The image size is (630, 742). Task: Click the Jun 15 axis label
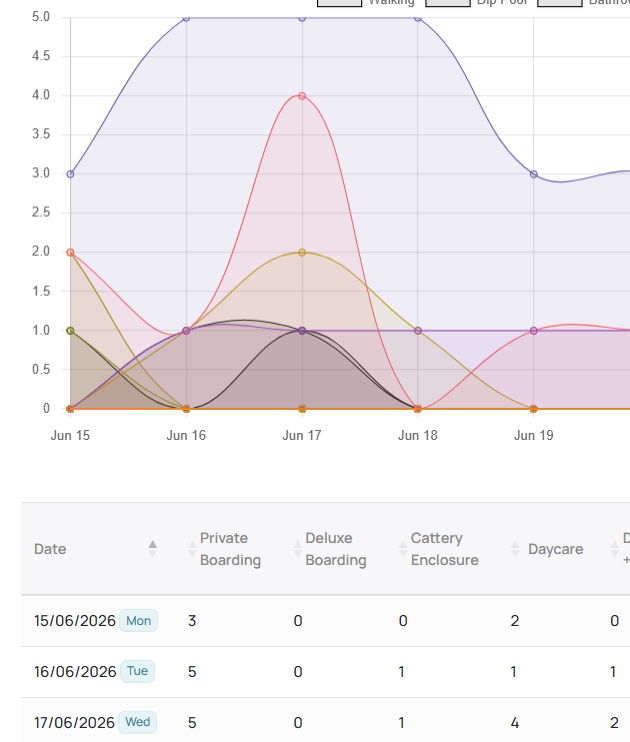[70, 435]
